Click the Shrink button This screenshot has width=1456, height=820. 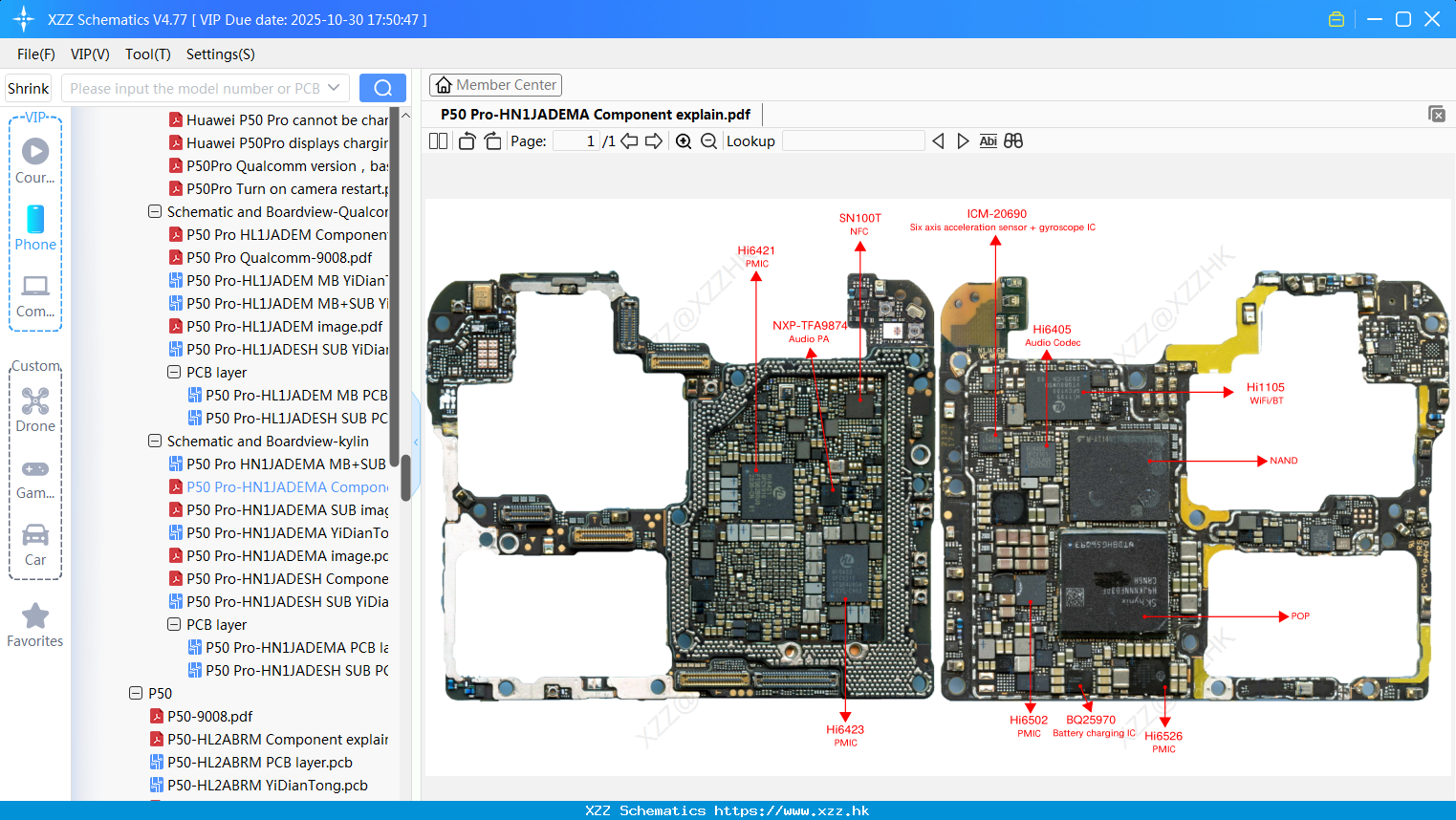coord(28,88)
